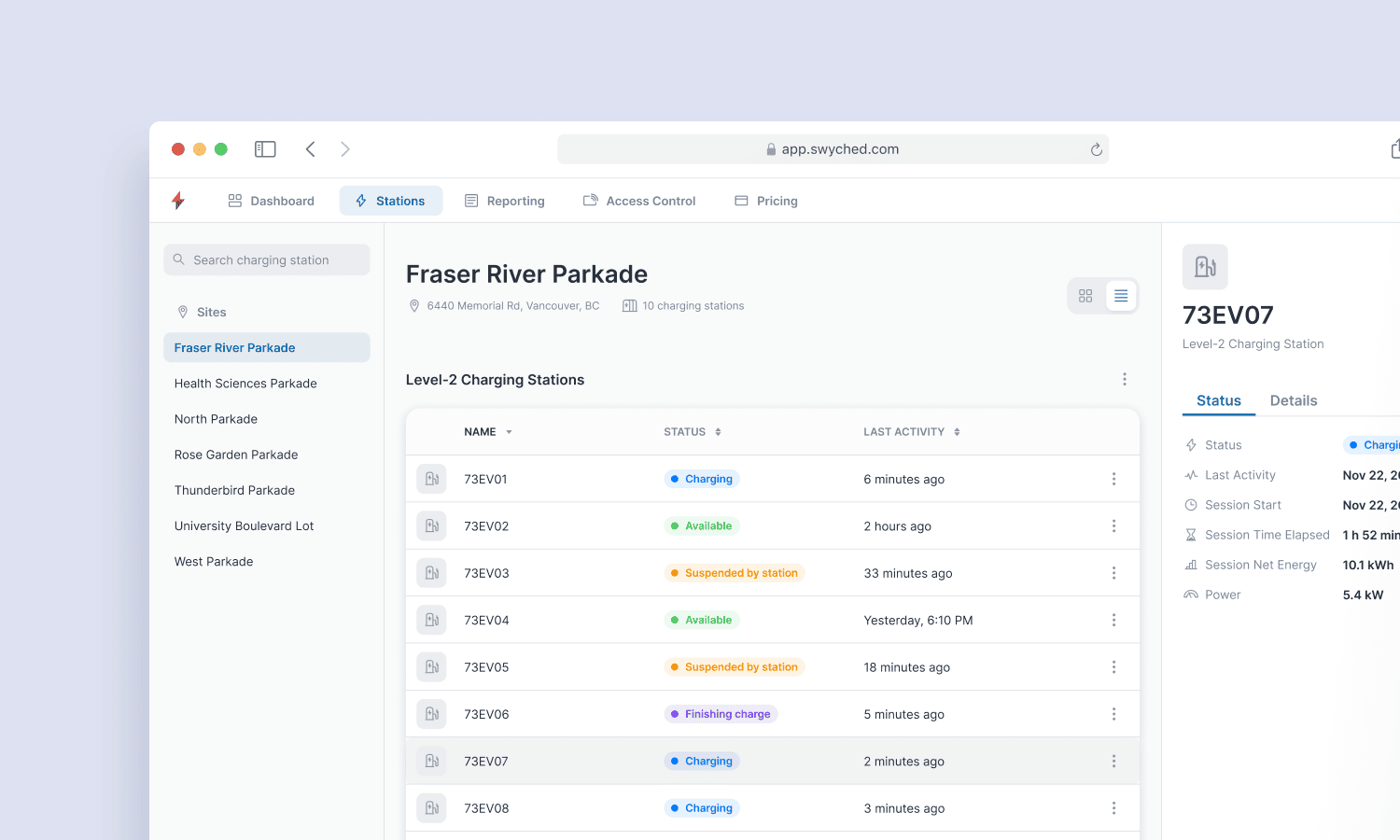Switch to list view layout
Image resolution: width=1400 pixels, height=840 pixels.
coord(1121,296)
